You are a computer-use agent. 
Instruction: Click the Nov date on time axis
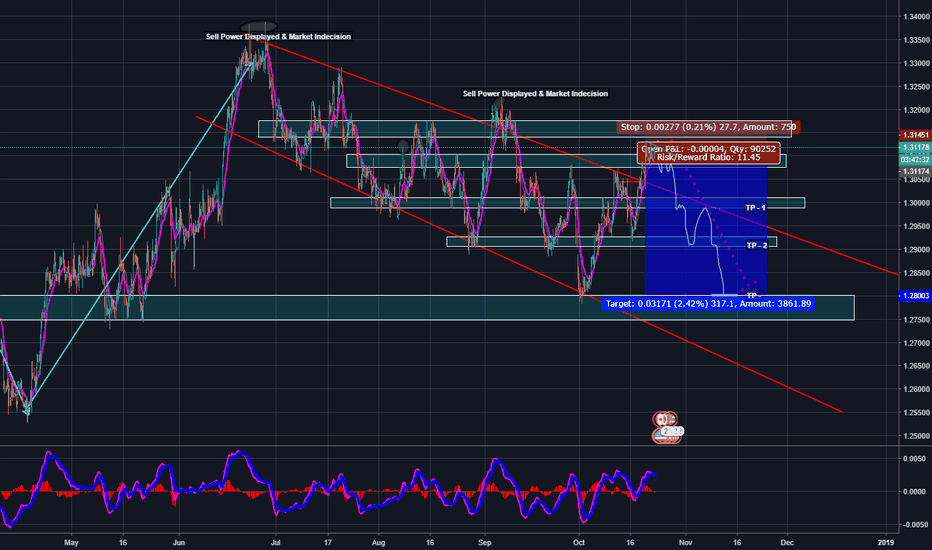(x=685, y=542)
